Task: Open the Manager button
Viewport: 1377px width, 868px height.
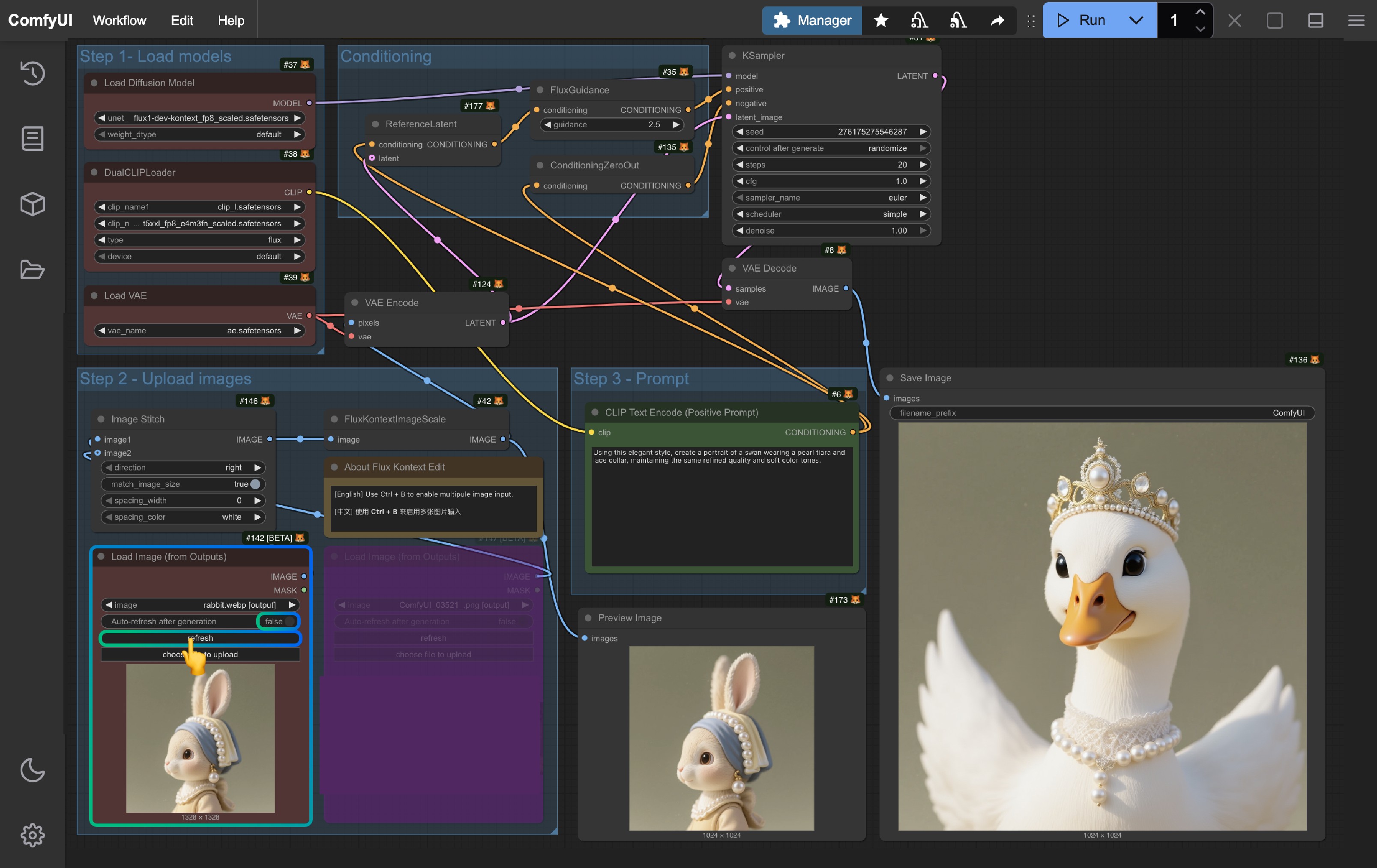Action: coord(811,21)
